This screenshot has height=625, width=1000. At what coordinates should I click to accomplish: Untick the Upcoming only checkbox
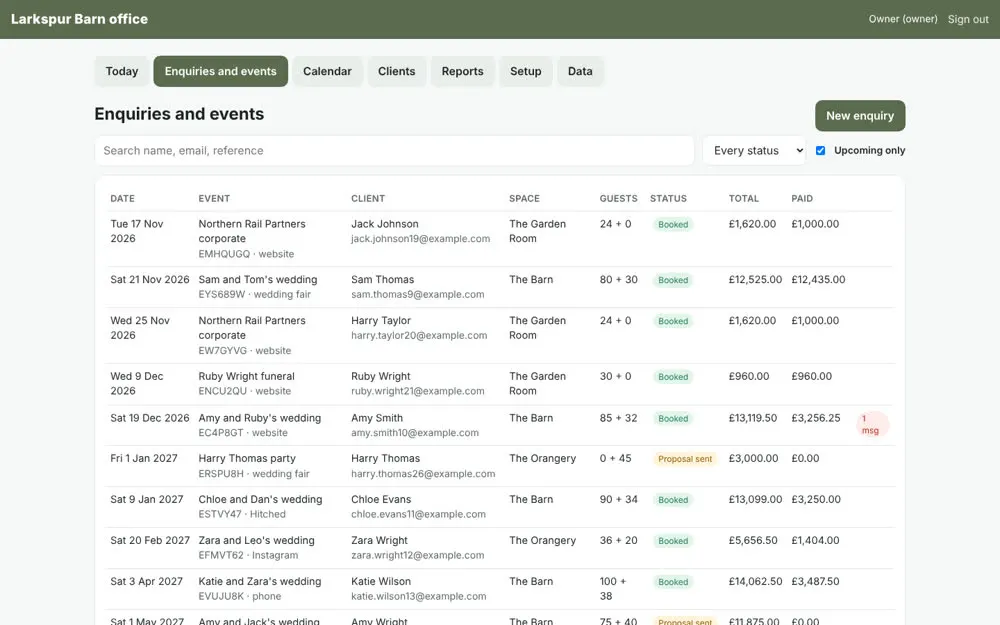(x=820, y=151)
